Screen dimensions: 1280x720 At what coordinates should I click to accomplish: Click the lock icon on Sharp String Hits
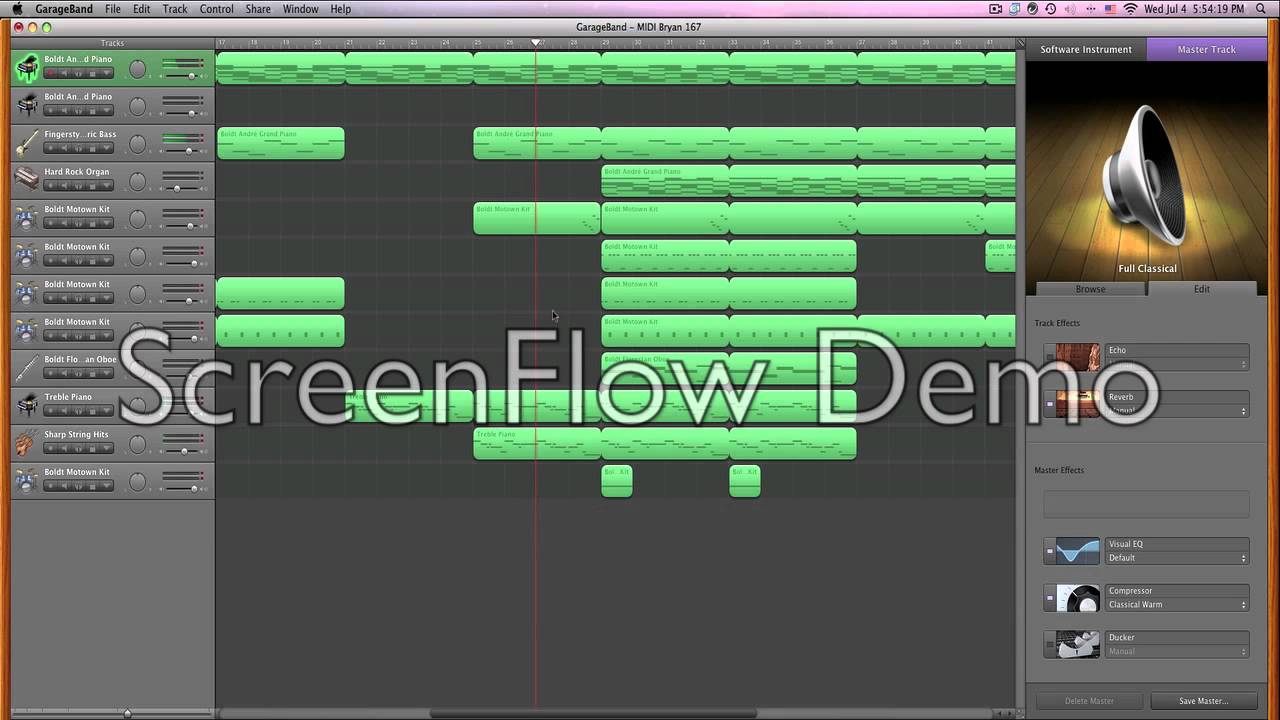pyautogui.click(x=92, y=448)
